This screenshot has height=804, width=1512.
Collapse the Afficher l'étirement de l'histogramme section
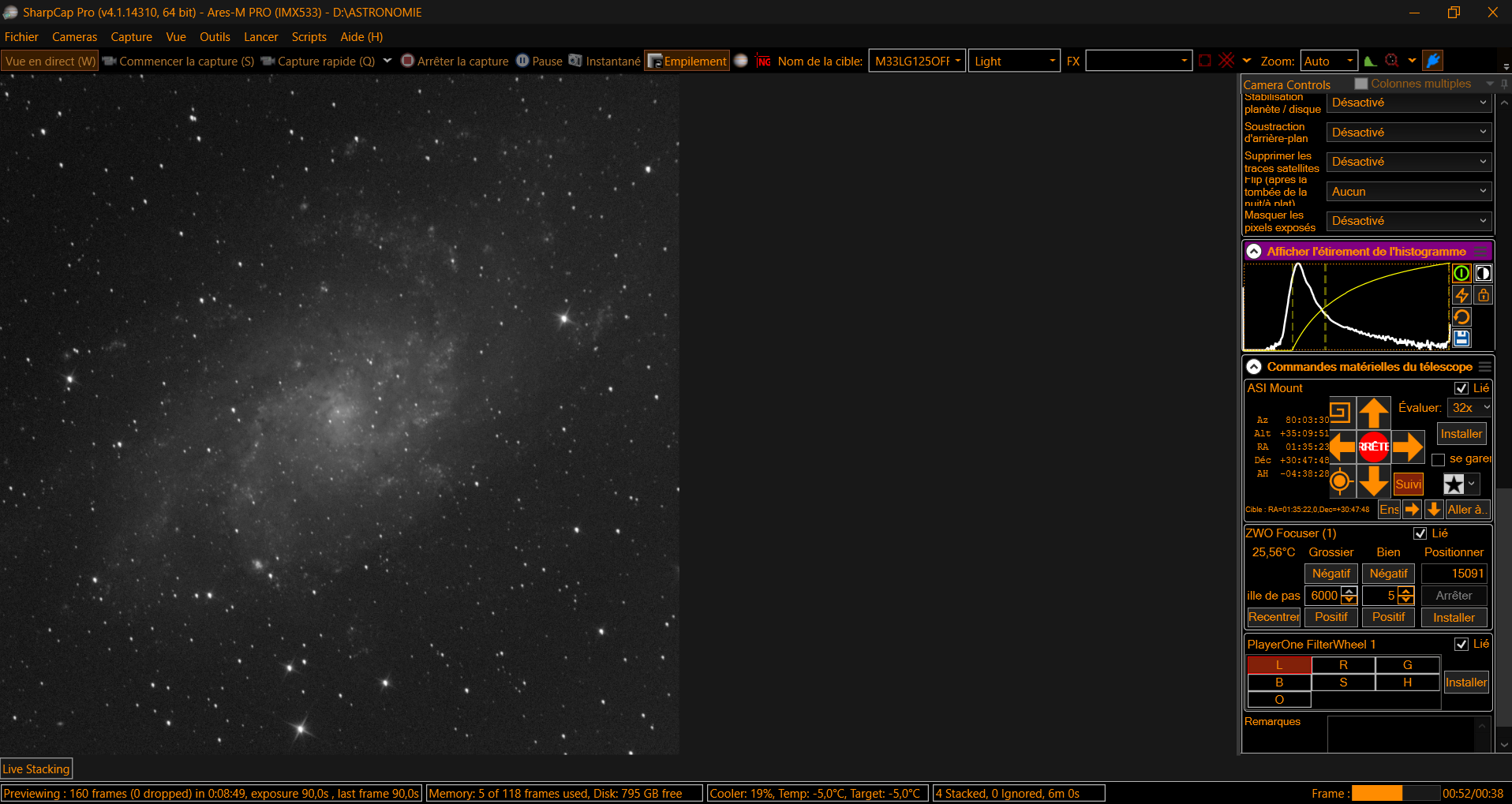[x=1254, y=252]
